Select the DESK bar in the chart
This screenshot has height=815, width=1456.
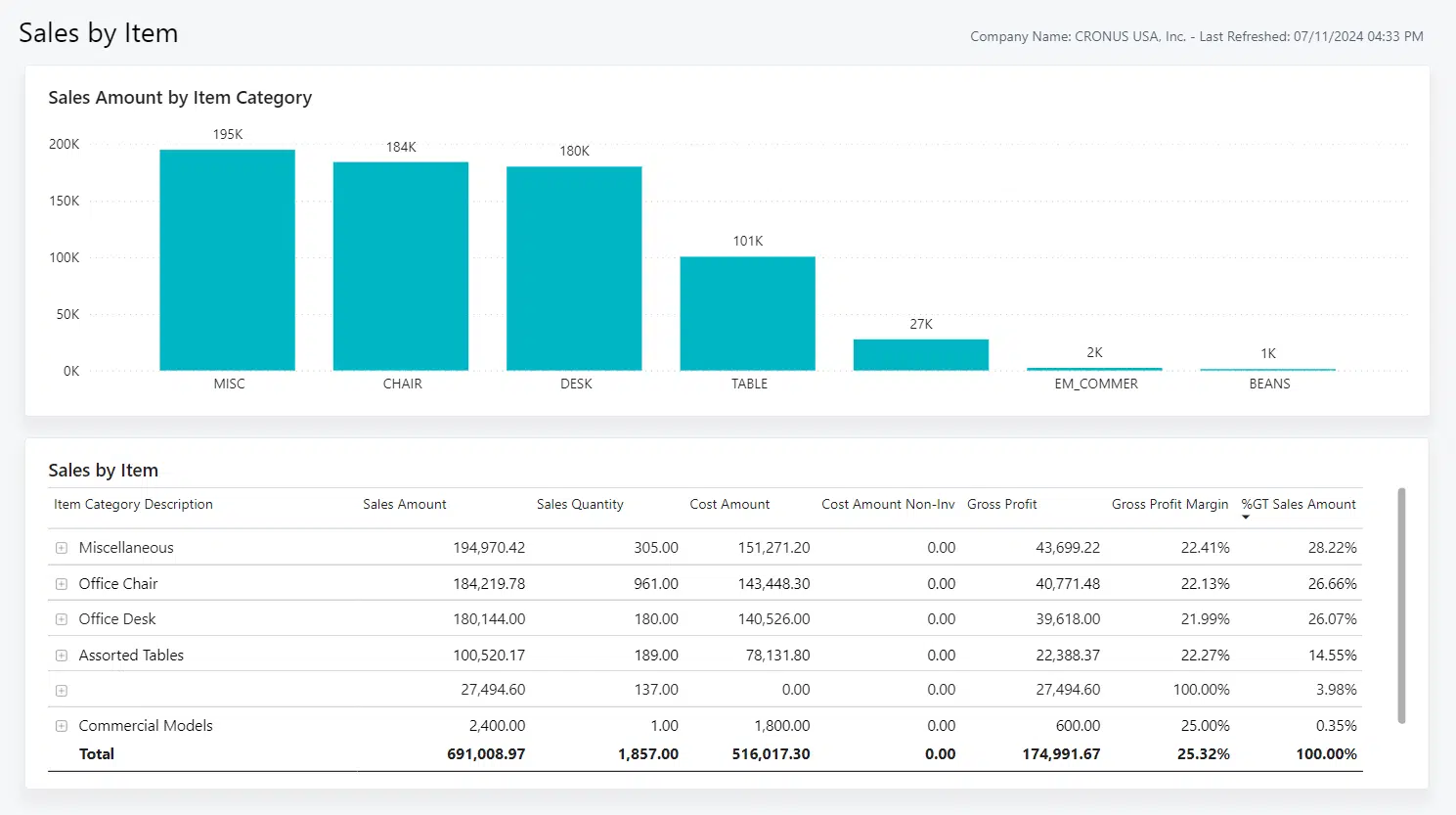(x=574, y=268)
